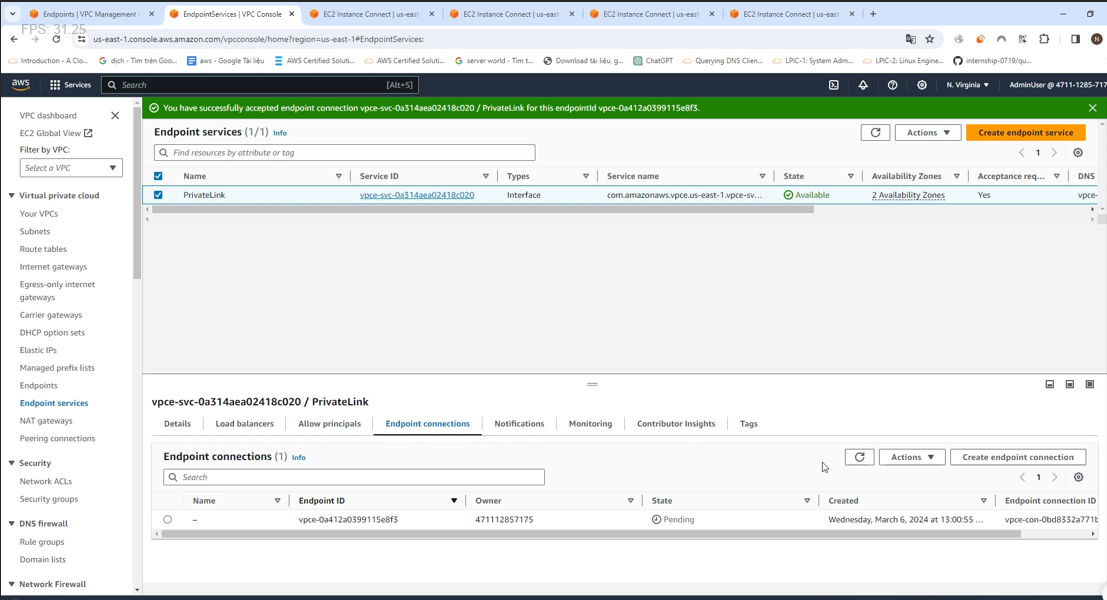Viewport: 1107px width, 600px height.
Task: Focus the Find resources by attribute field
Action: click(345, 152)
